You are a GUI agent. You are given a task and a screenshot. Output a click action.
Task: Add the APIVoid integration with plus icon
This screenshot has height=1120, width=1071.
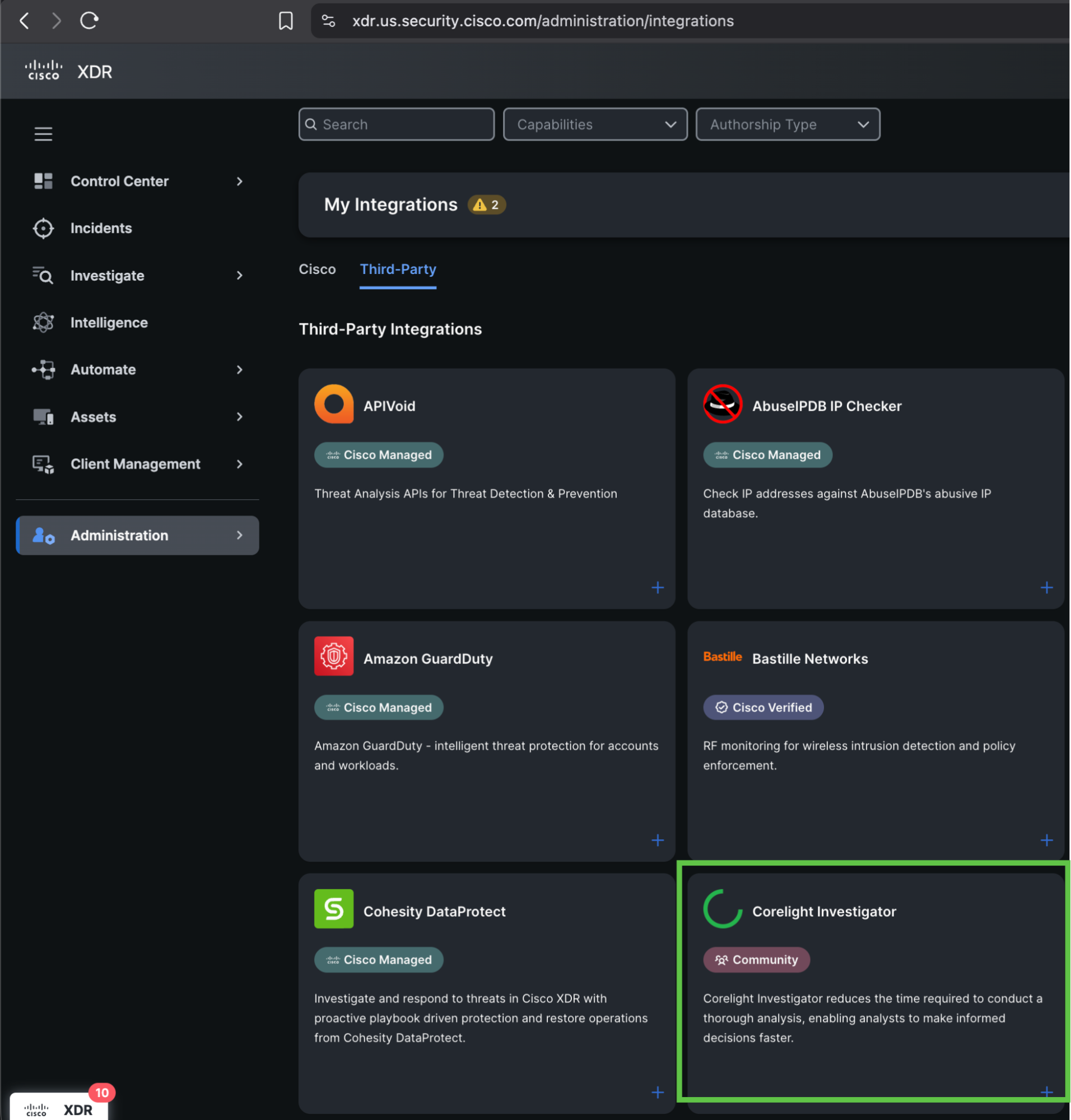coord(658,587)
